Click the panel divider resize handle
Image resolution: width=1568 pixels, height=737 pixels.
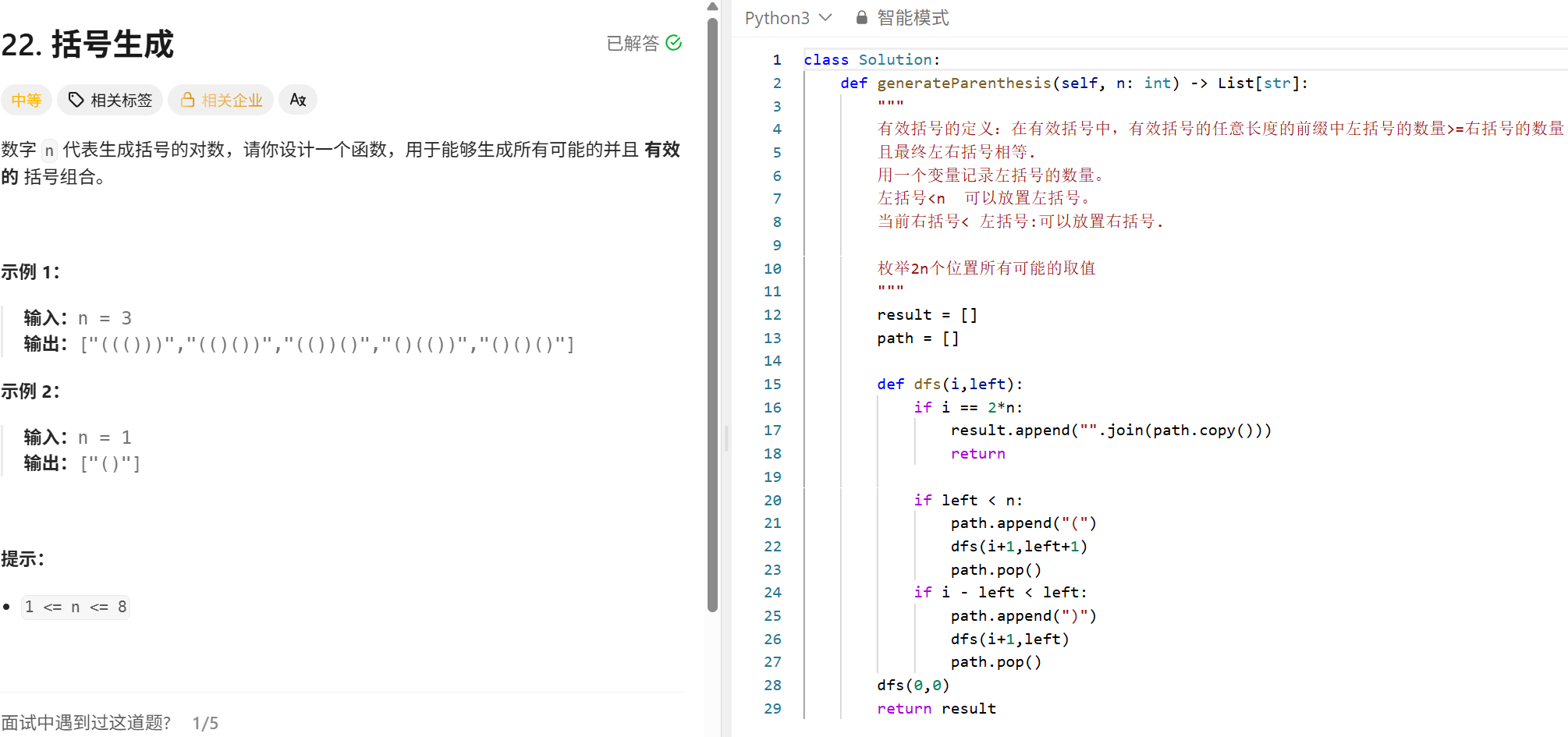[726, 438]
